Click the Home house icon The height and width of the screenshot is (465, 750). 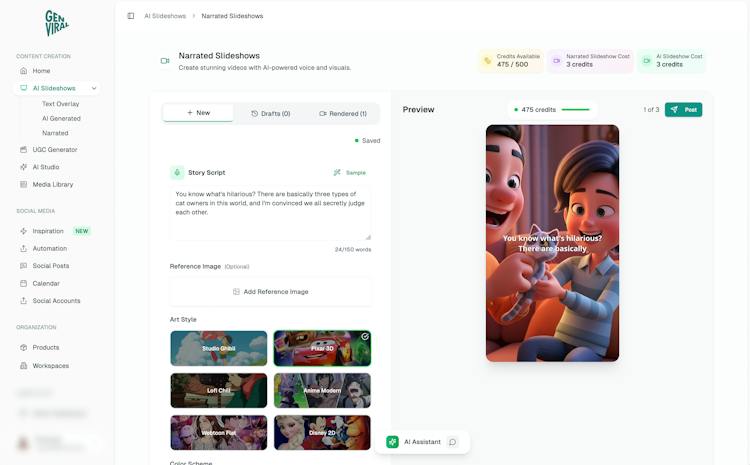pyautogui.click(x=23, y=70)
